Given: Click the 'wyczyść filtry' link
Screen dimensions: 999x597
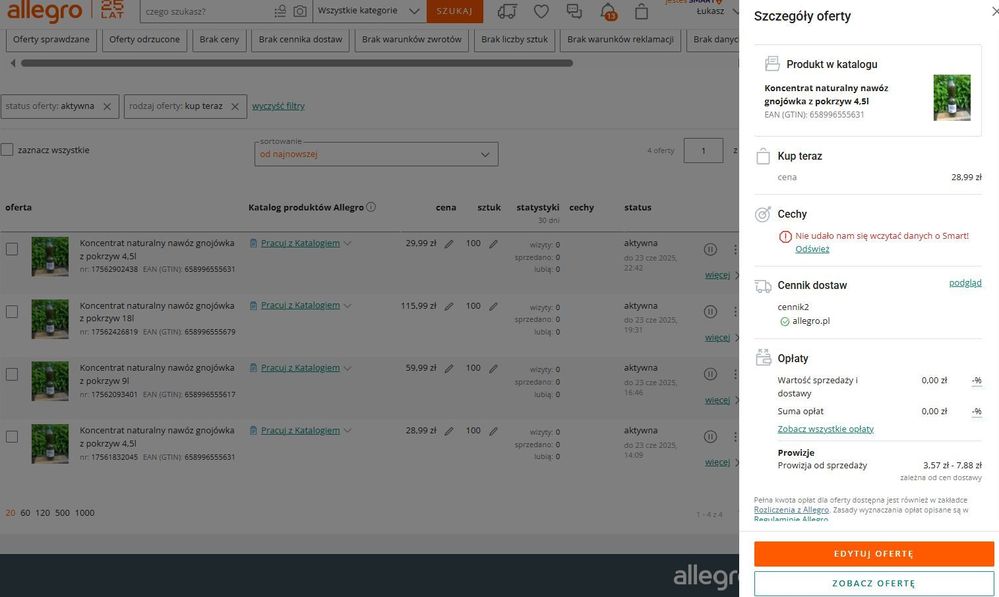Looking at the screenshot, I should (x=278, y=106).
